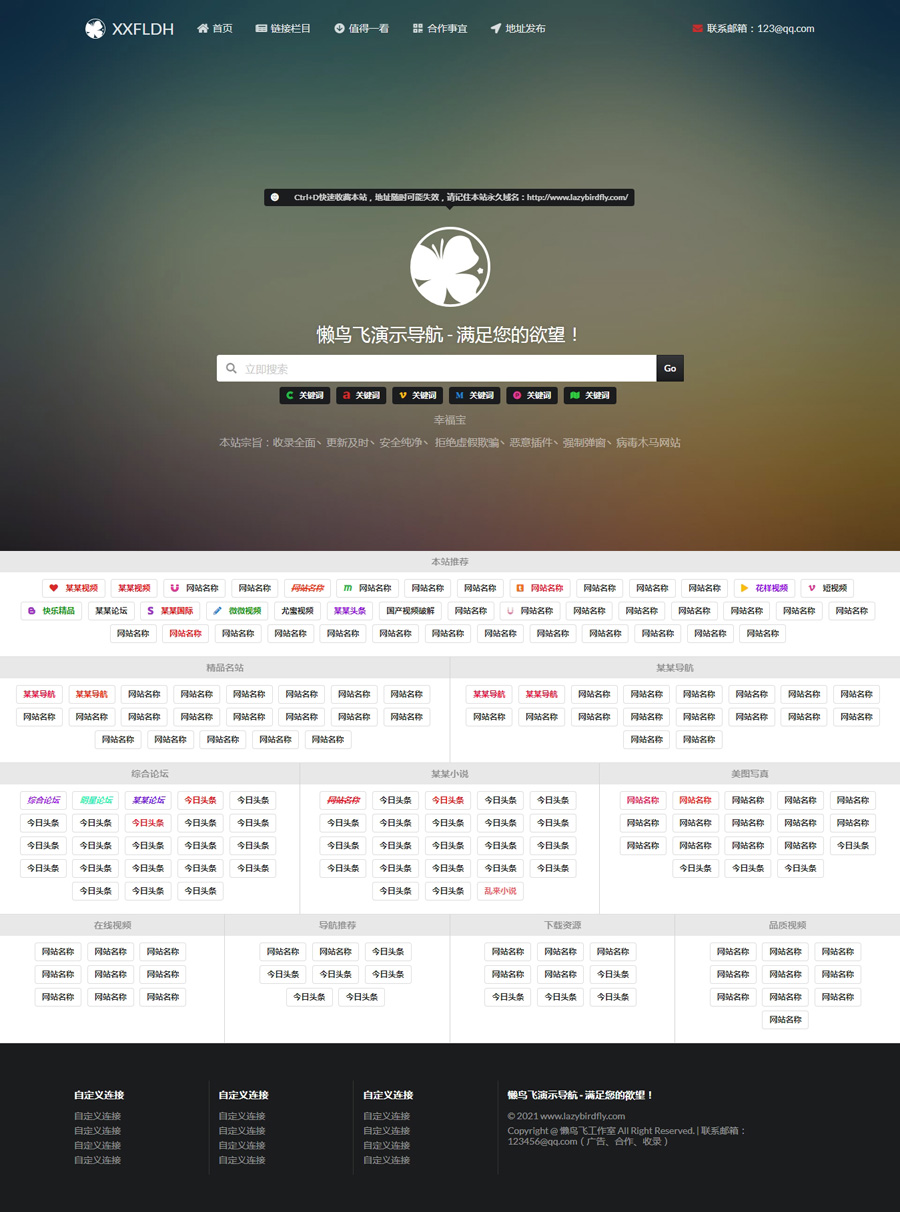Open the 合作事宜 navigation item
This screenshot has height=1212, width=900.
[440, 29]
